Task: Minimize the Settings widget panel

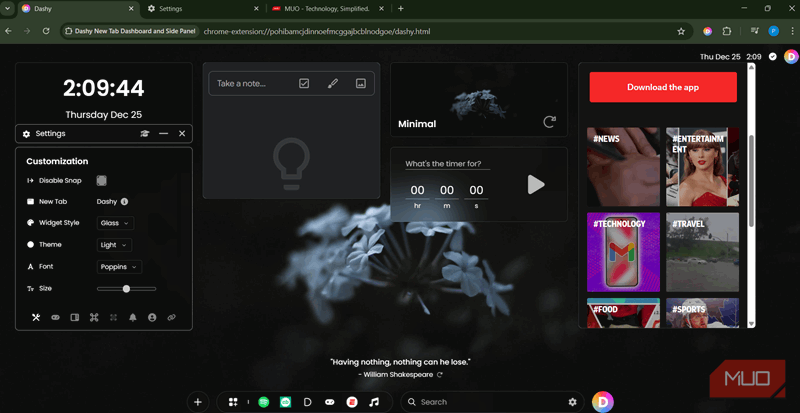Action: (163, 134)
